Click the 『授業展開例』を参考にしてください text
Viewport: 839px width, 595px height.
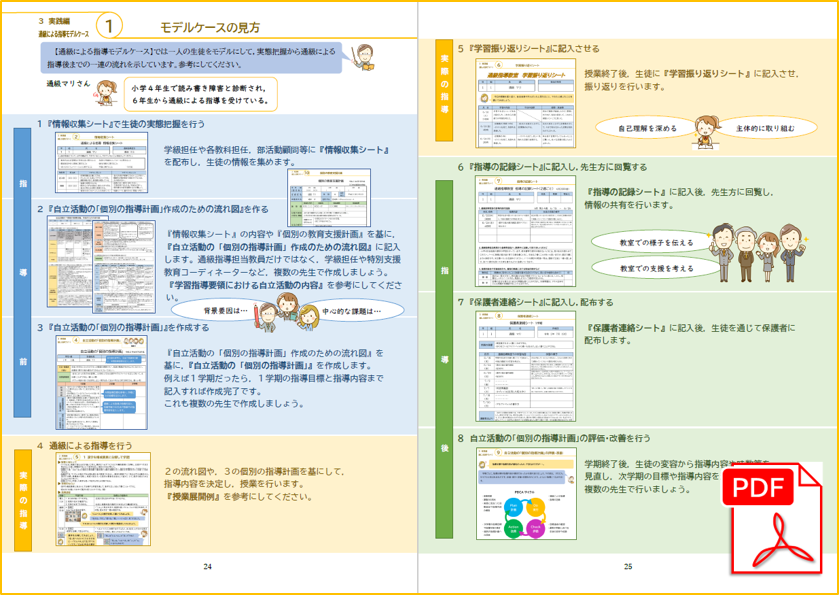click(x=239, y=496)
